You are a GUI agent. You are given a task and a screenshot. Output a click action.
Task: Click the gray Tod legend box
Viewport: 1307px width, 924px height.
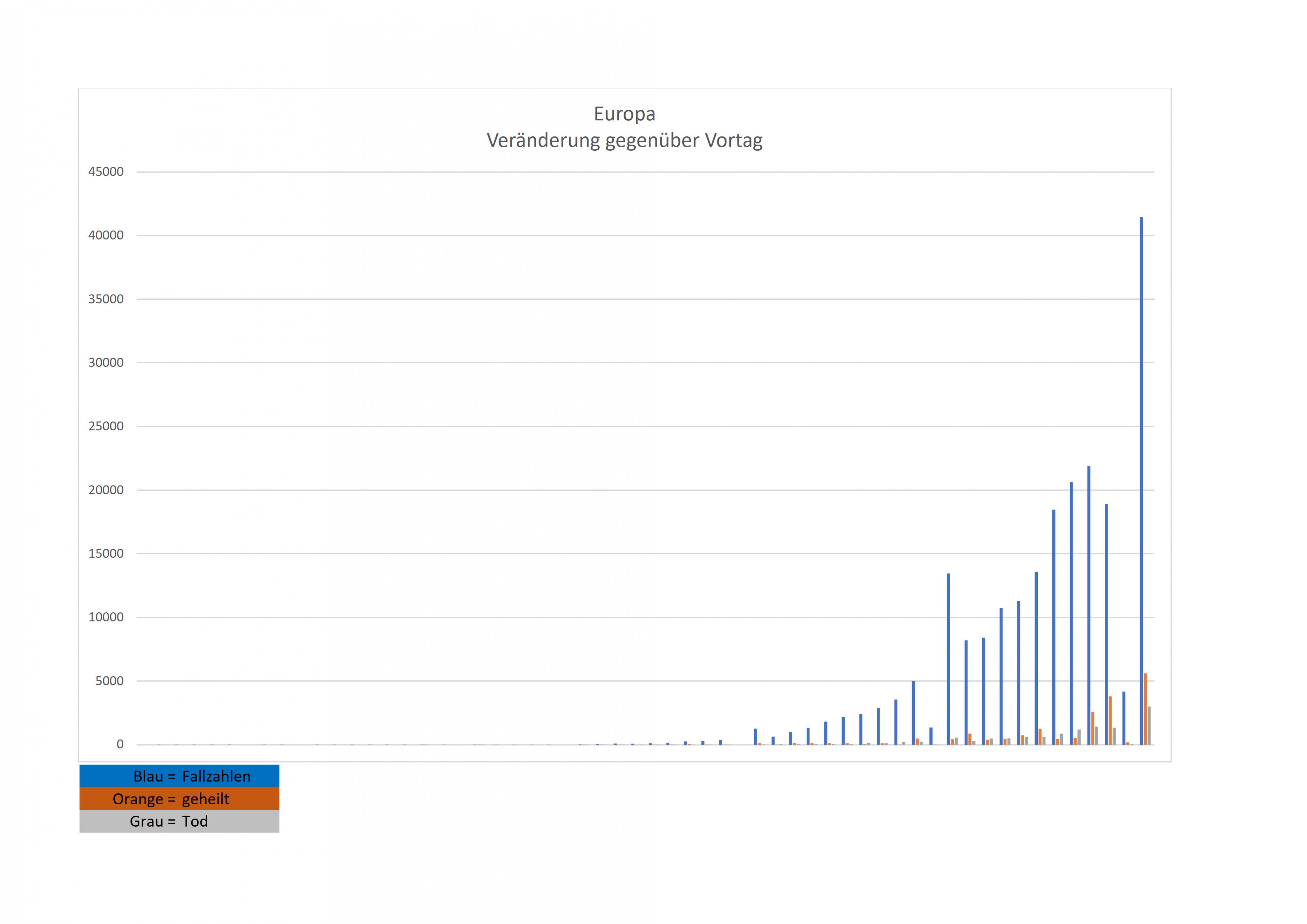[179, 821]
